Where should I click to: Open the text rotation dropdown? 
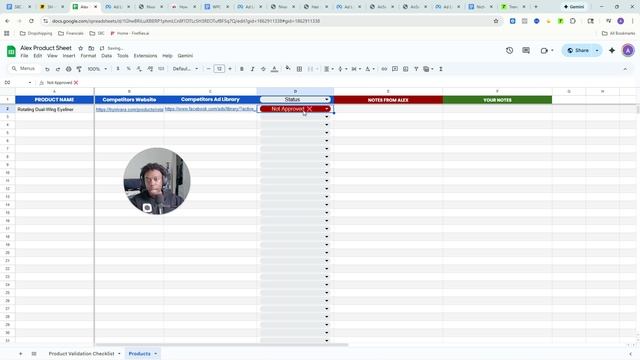[369, 69]
